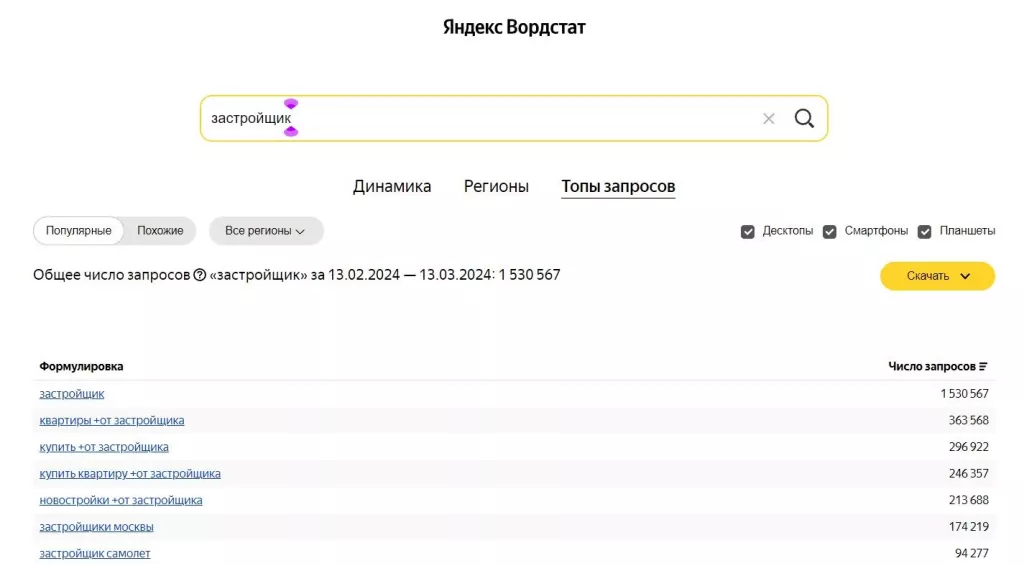Viewport: 1024px width, 566px height.
Task: Switch to the Регионы tab
Action: click(x=496, y=187)
